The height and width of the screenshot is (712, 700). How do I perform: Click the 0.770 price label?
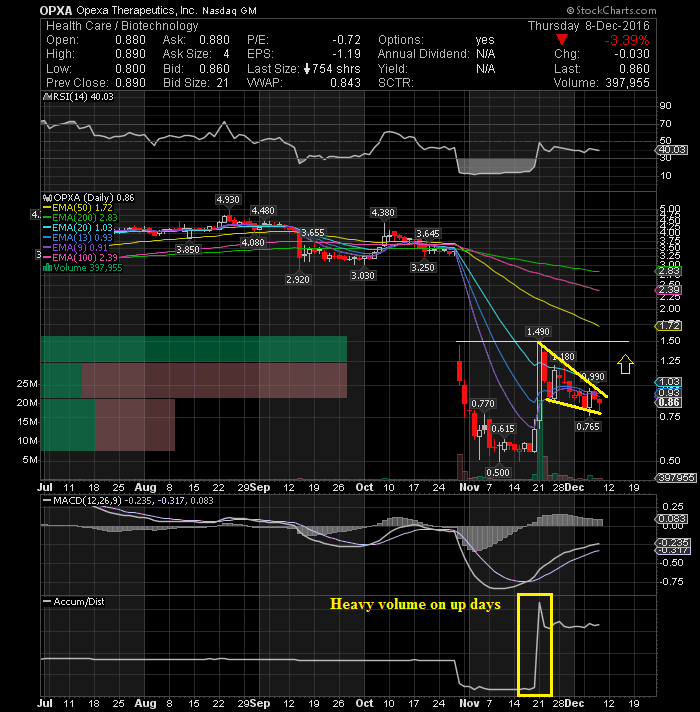point(483,404)
